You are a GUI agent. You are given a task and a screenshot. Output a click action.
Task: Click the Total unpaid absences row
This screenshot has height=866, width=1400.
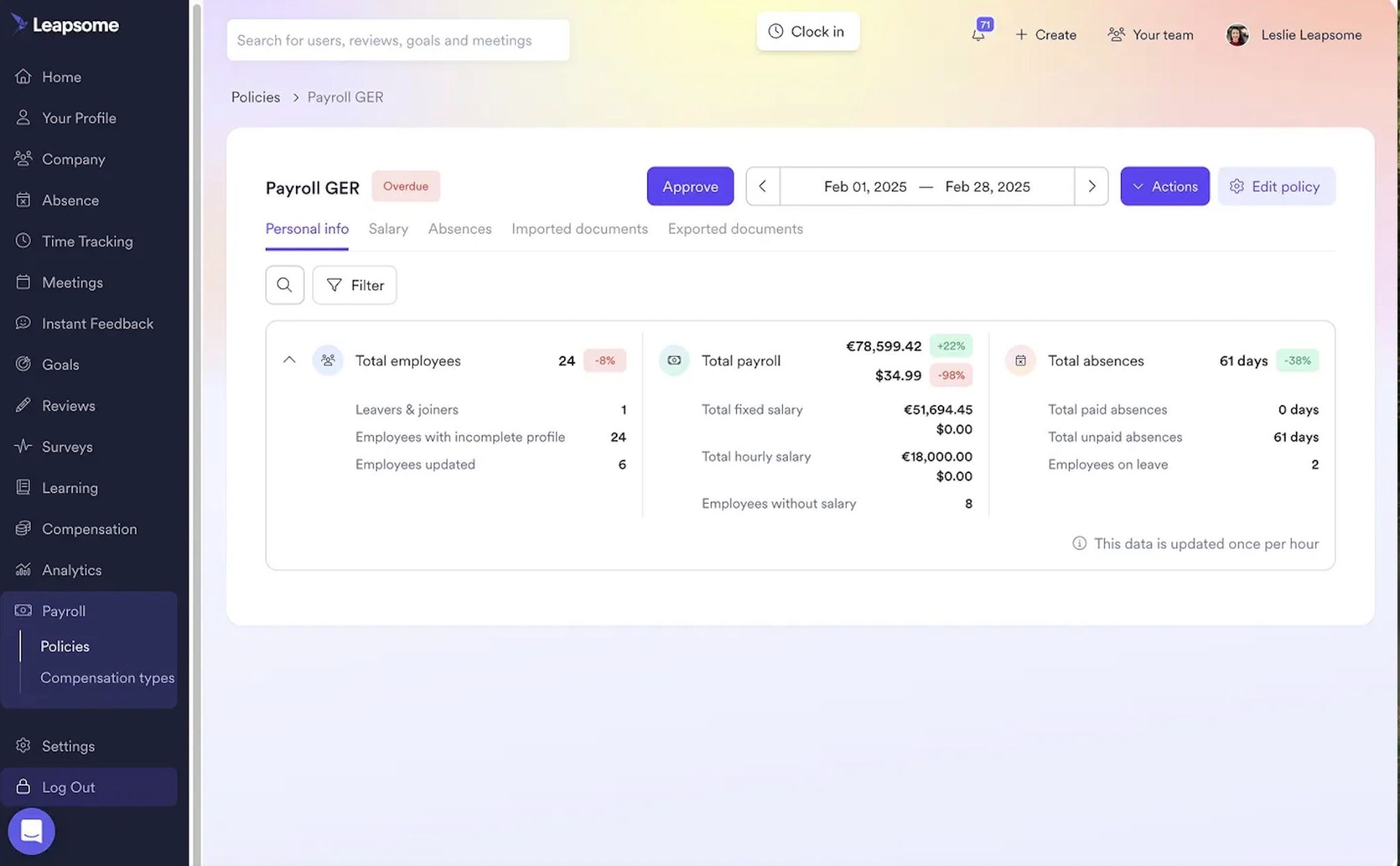[1183, 437]
